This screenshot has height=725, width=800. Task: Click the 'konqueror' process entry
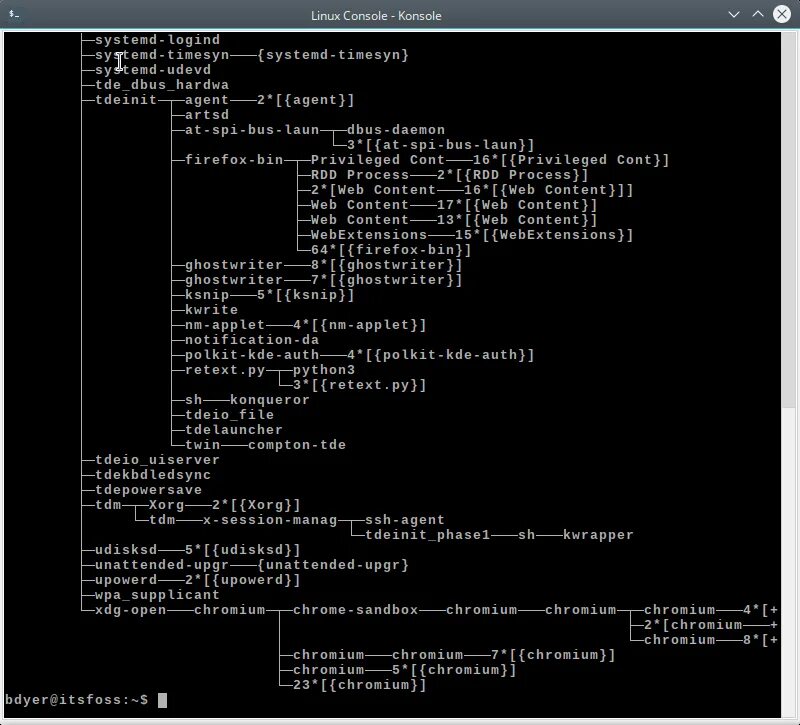[x=270, y=400]
